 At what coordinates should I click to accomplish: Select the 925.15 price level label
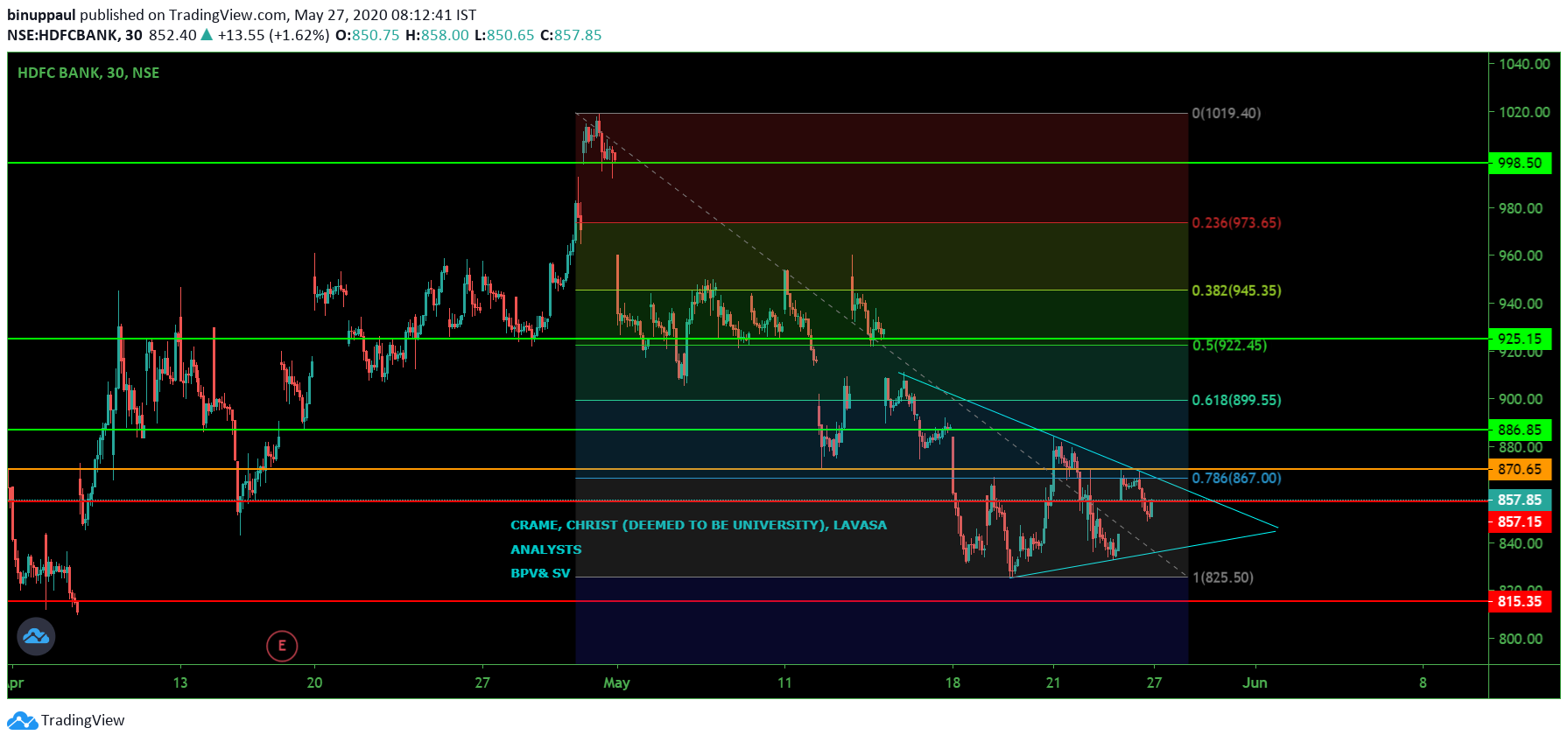click(x=1520, y=339)
